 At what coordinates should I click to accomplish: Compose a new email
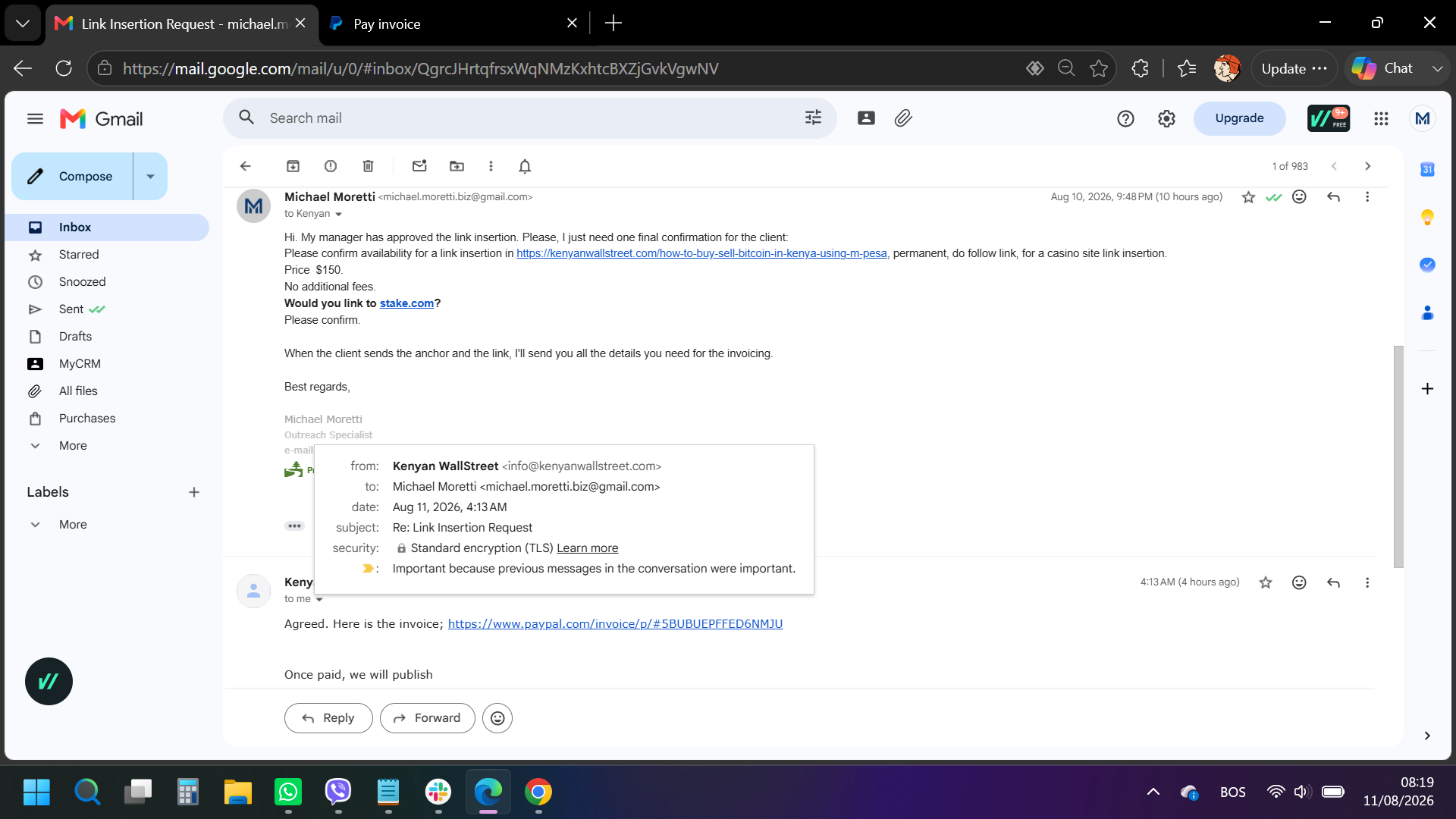tap(73, 177)
